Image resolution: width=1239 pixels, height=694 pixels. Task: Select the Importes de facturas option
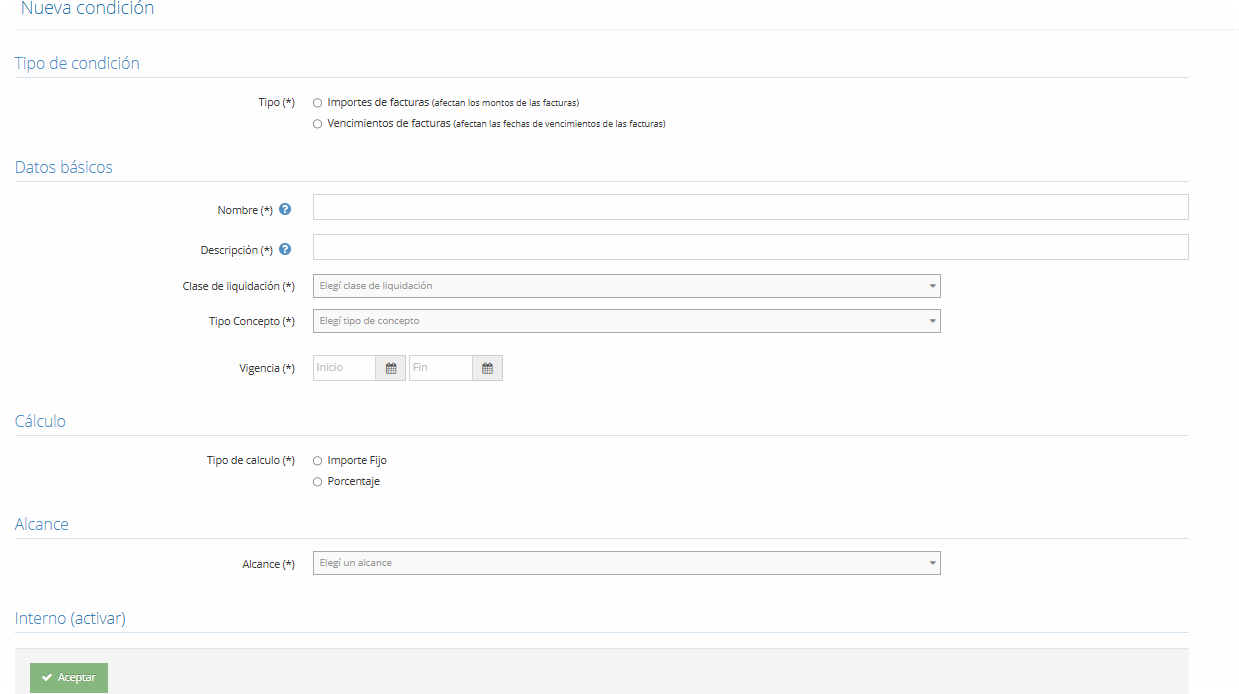(318, 103)
